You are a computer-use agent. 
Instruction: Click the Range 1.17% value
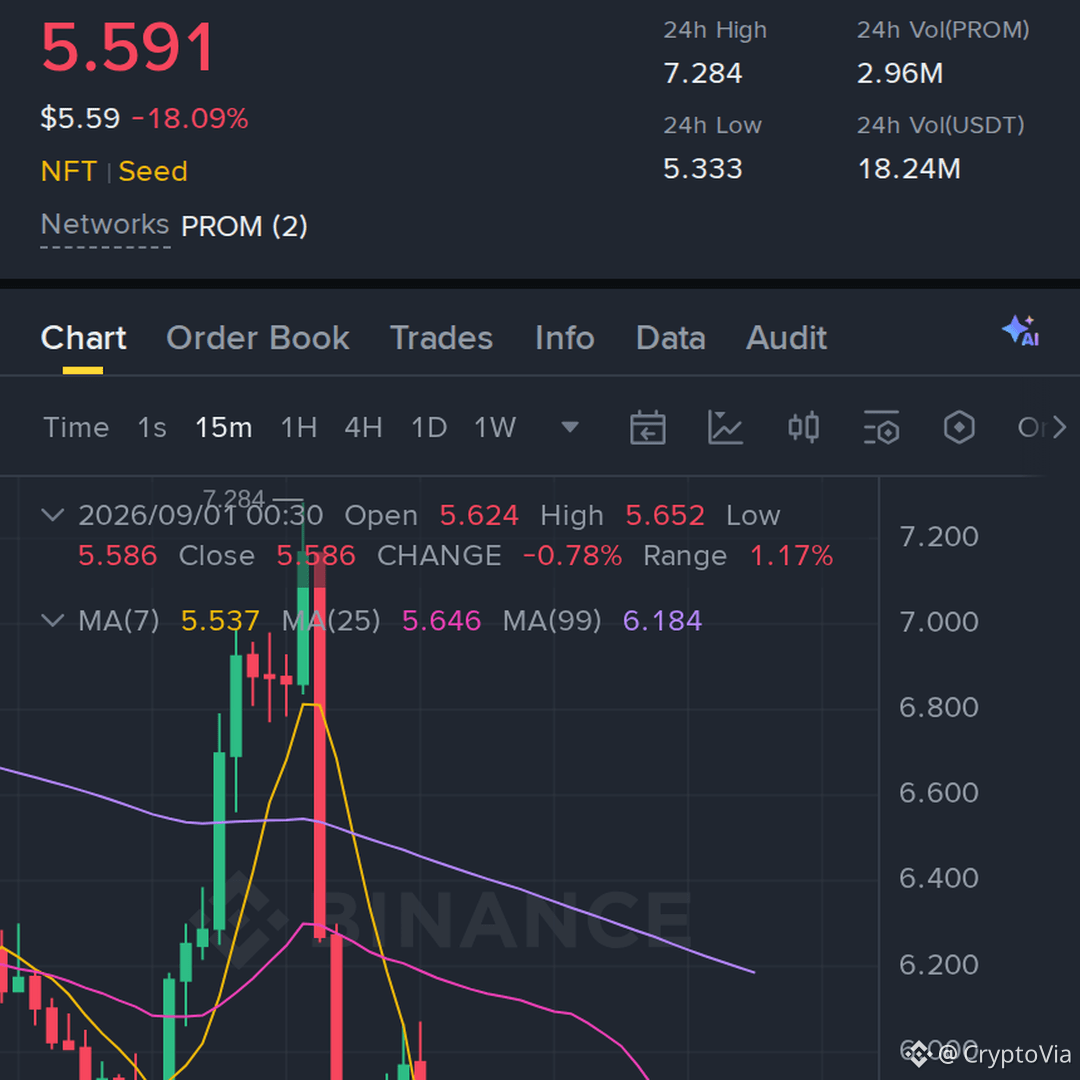click(x=791, y=556)
